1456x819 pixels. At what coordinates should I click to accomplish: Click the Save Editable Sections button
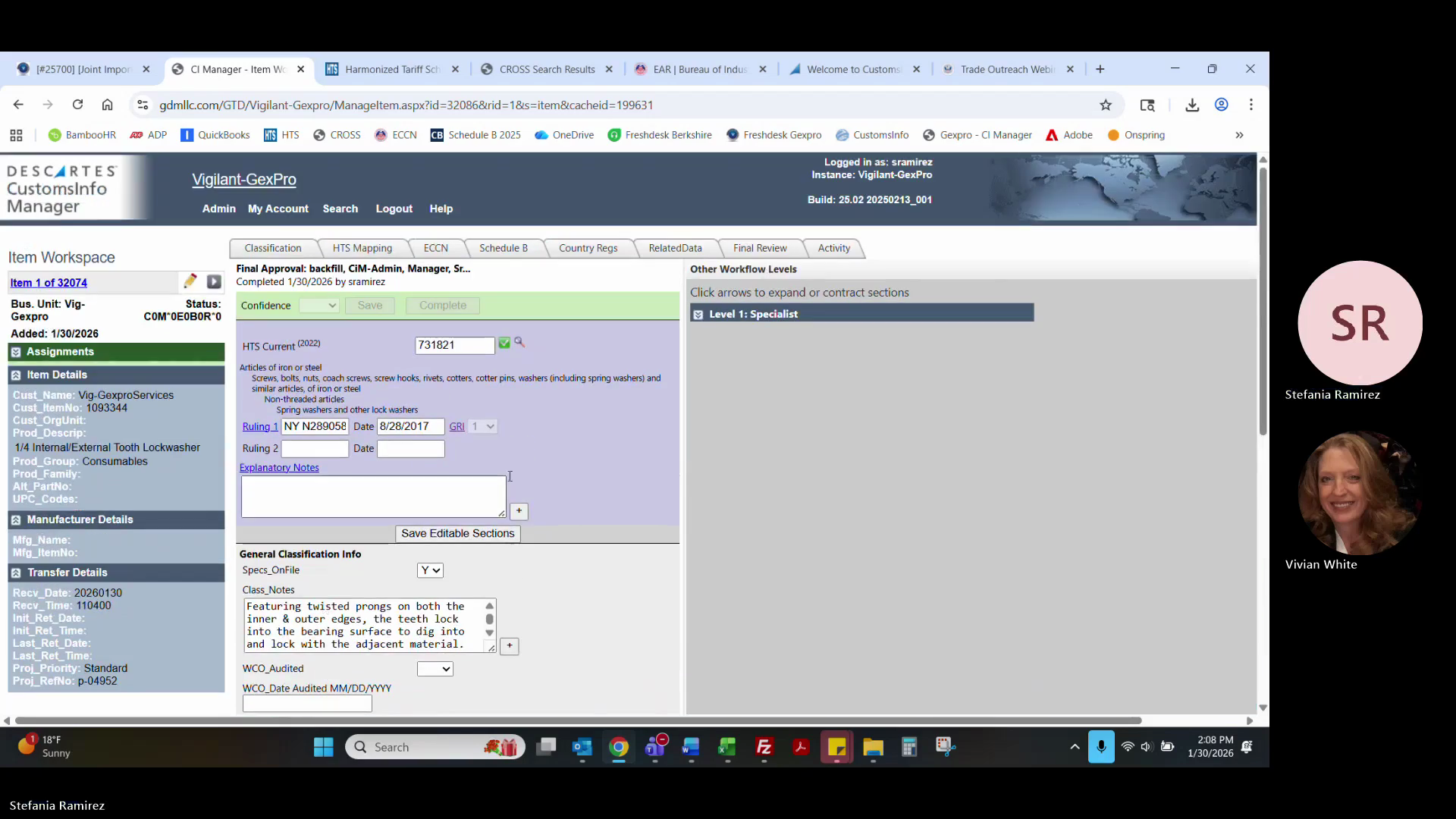[x=457, y=533]
